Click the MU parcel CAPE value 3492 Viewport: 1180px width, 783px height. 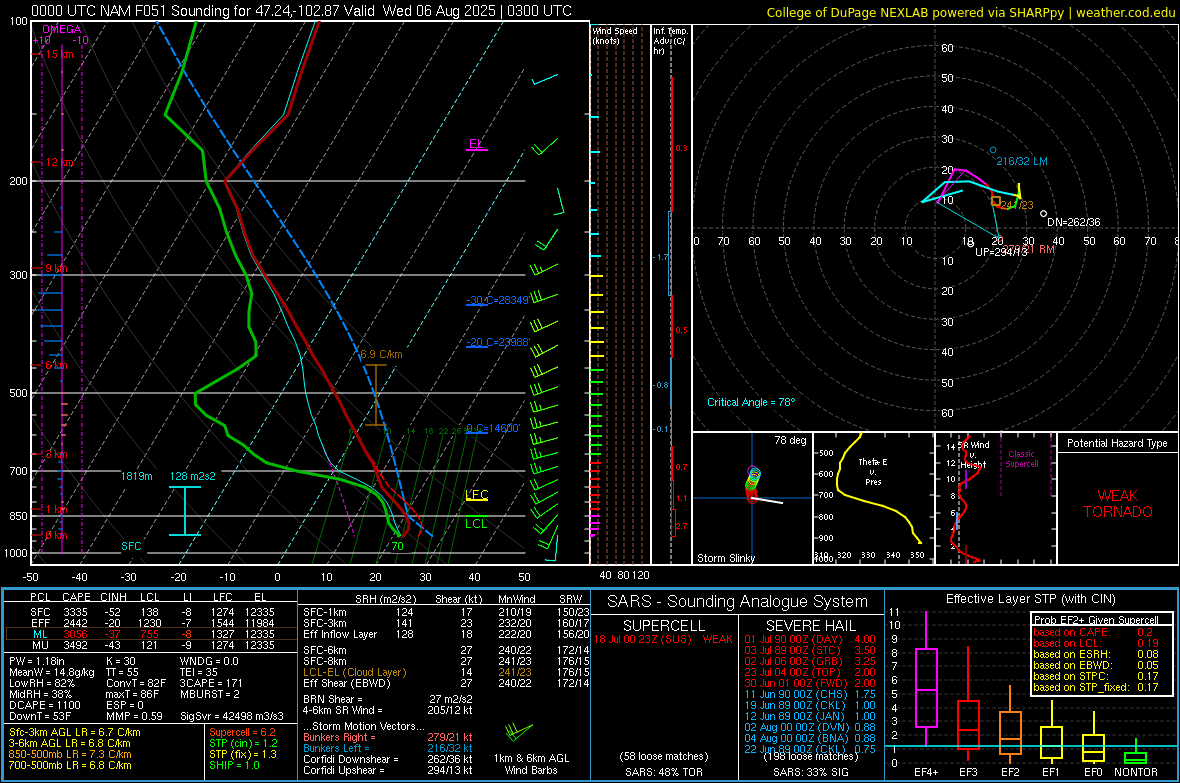76,645
